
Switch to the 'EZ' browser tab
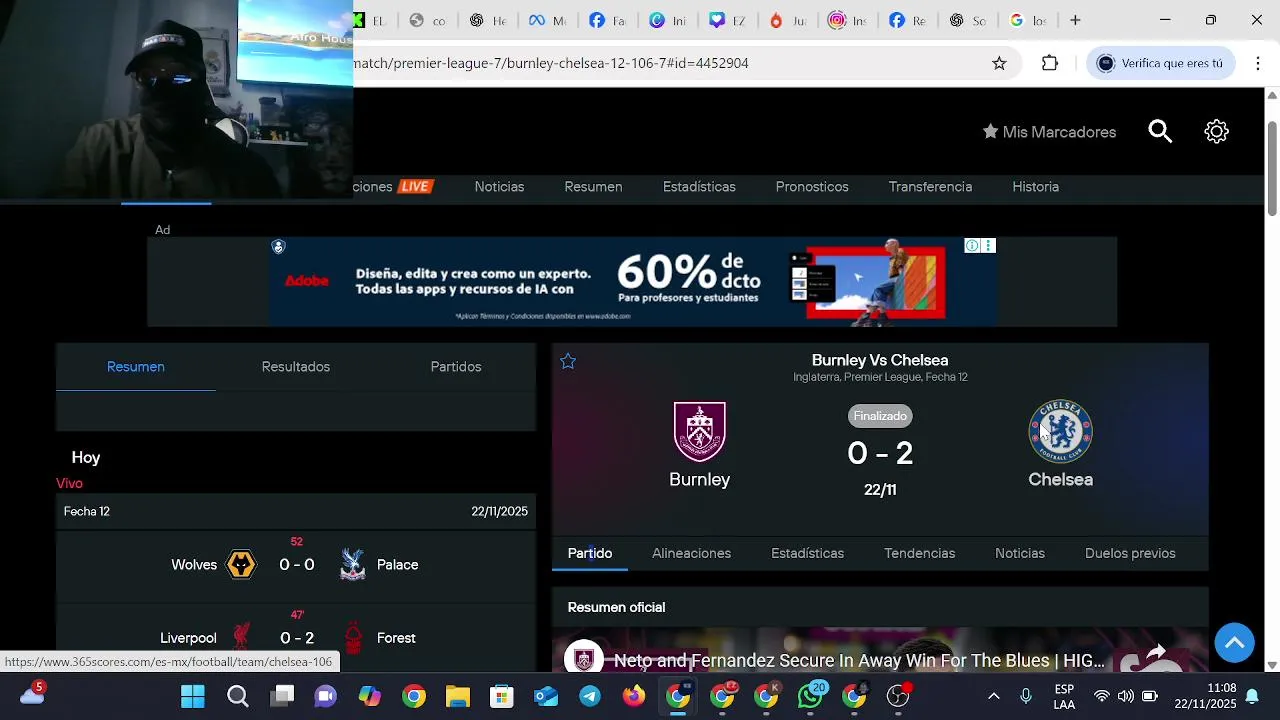(x=727, y=20)
